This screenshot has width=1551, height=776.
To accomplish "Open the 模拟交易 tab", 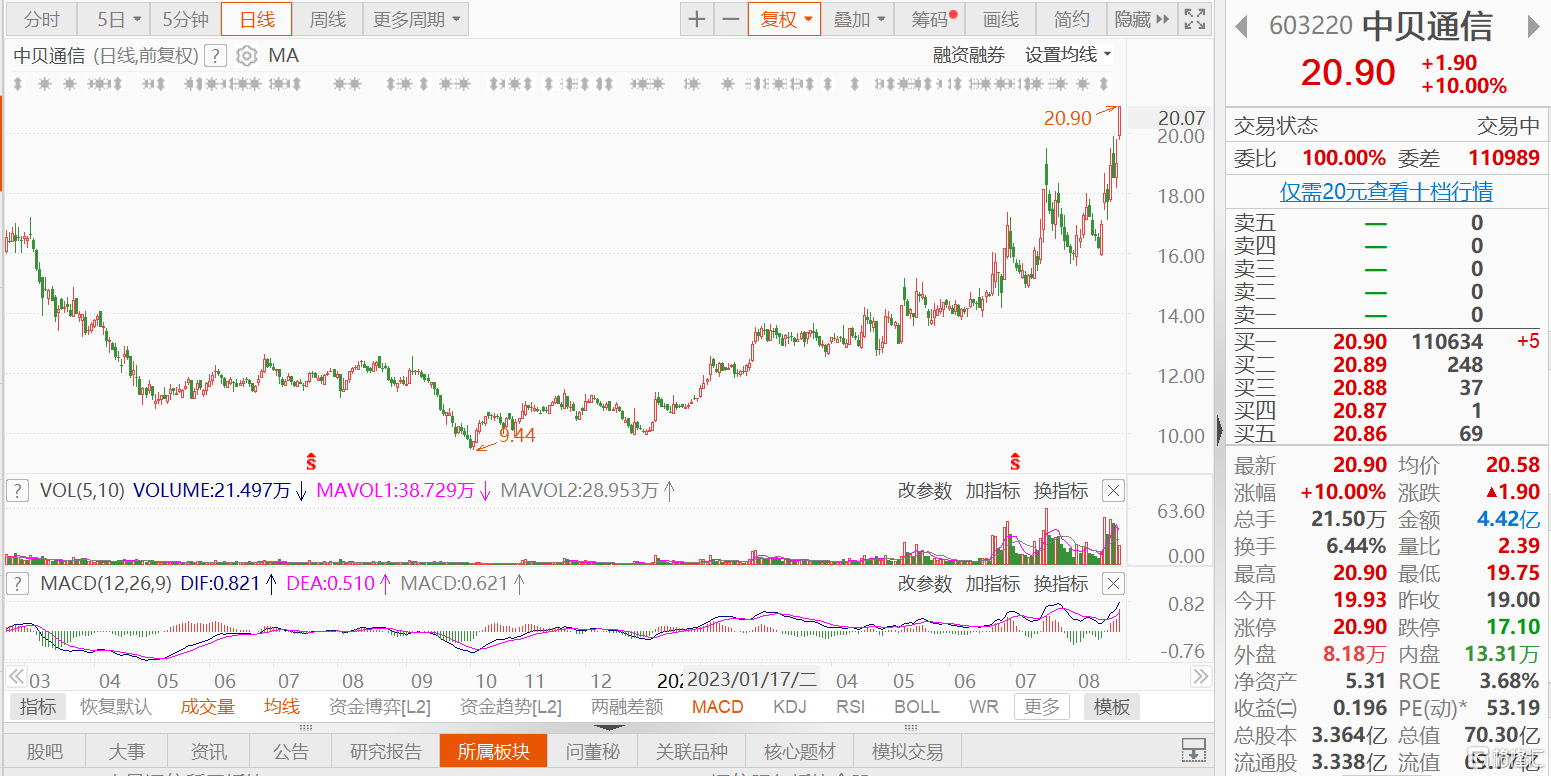I will [x=907, y=751].
